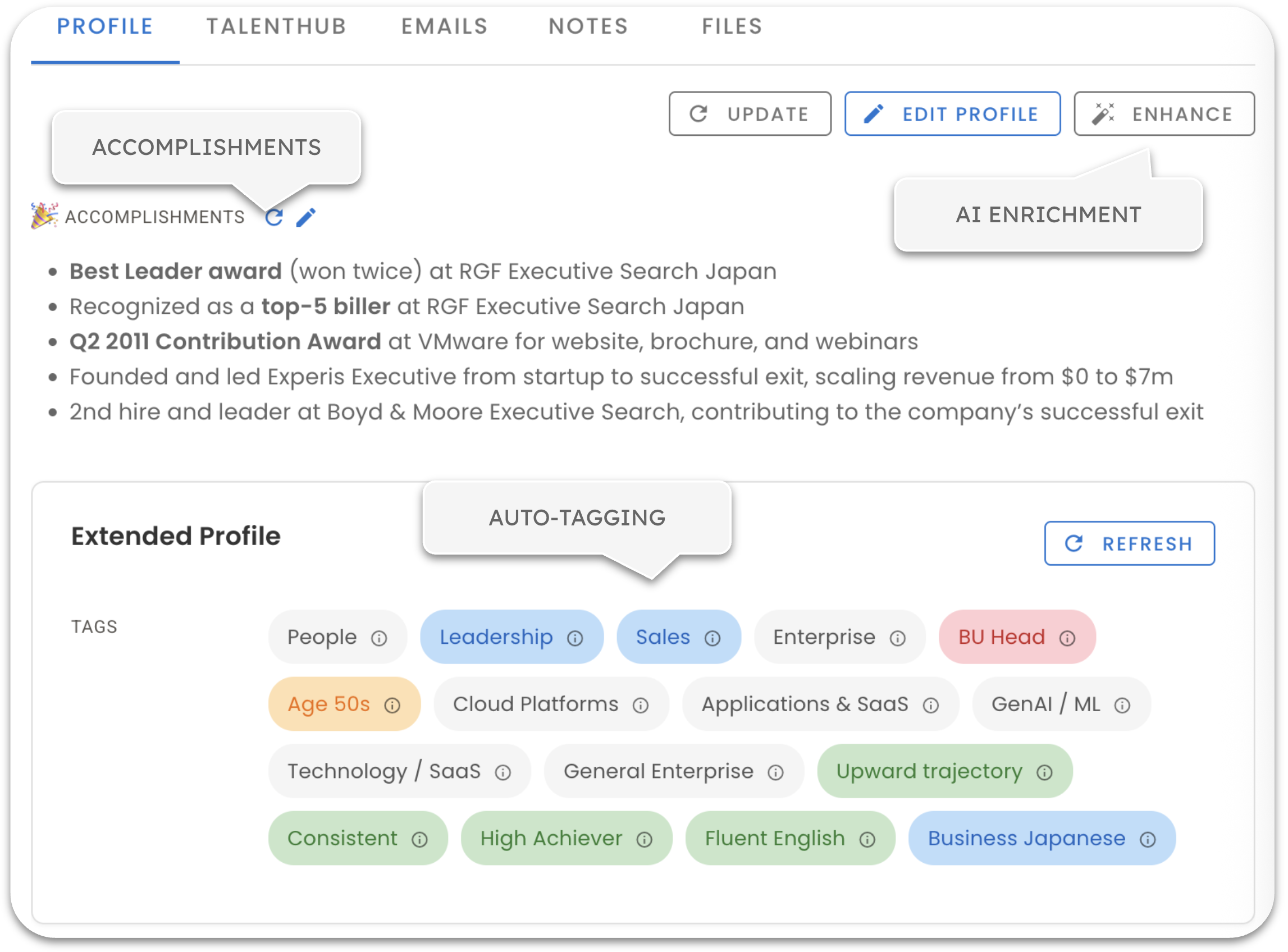Show info for Cloud Platforms tag

click(641, 706)
